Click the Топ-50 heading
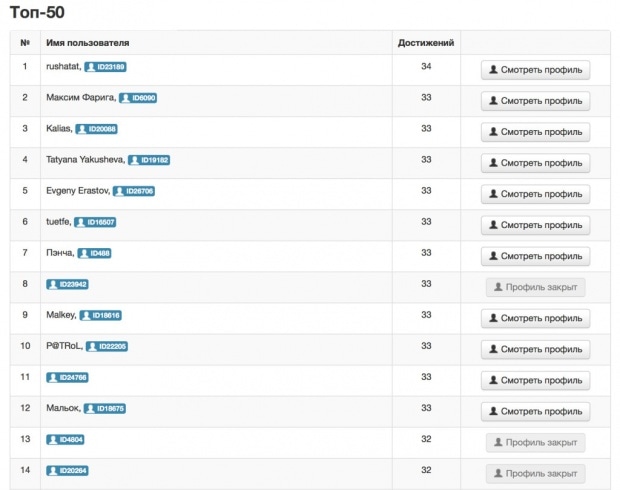Viewport: 620px width, 490px height. click(37, 13)
